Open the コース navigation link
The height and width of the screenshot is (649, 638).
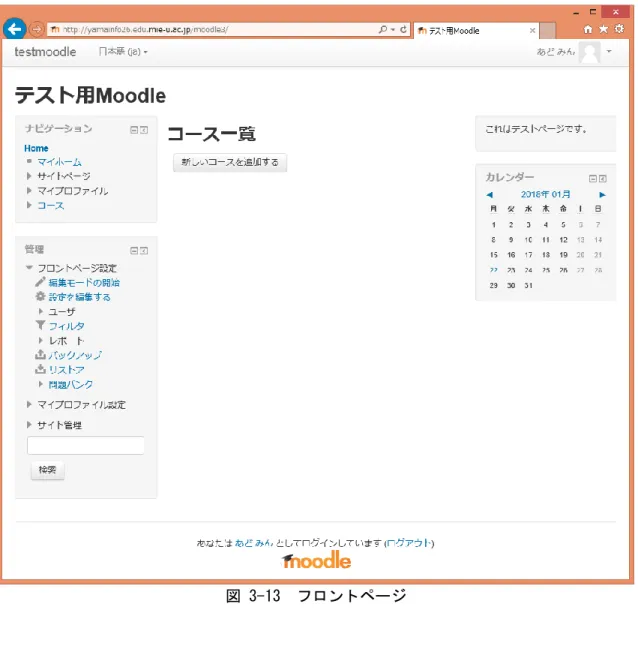coord(51,206)
